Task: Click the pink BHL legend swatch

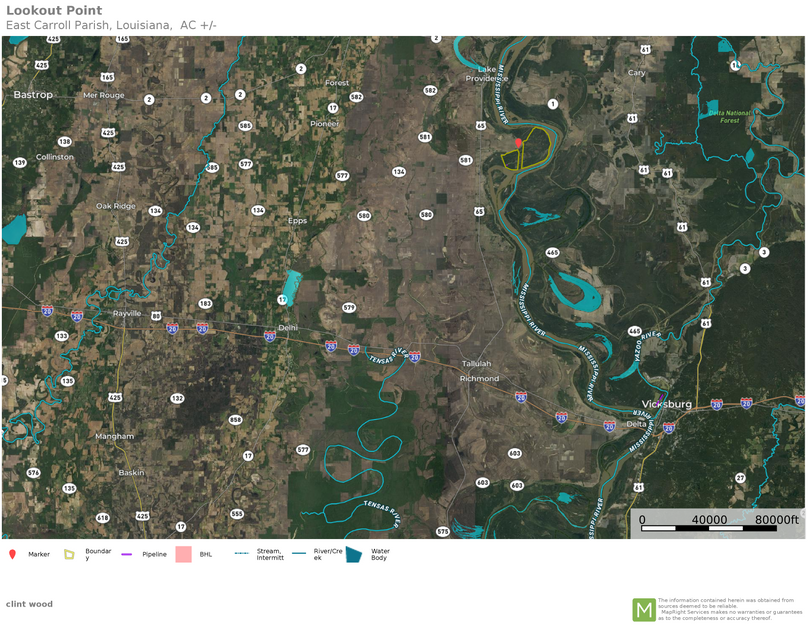Action: click(183, 554)
